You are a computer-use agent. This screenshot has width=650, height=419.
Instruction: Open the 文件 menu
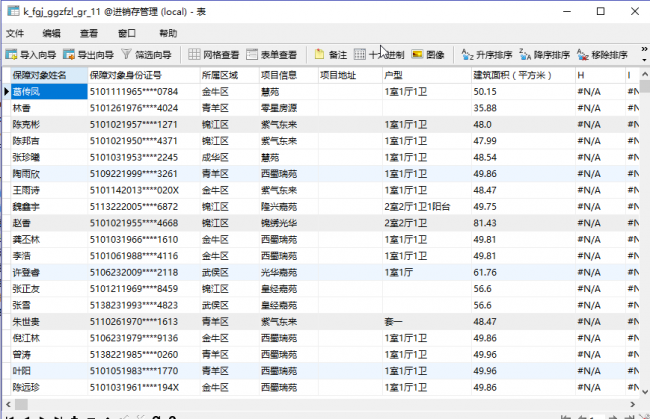[x=15, y=33]
